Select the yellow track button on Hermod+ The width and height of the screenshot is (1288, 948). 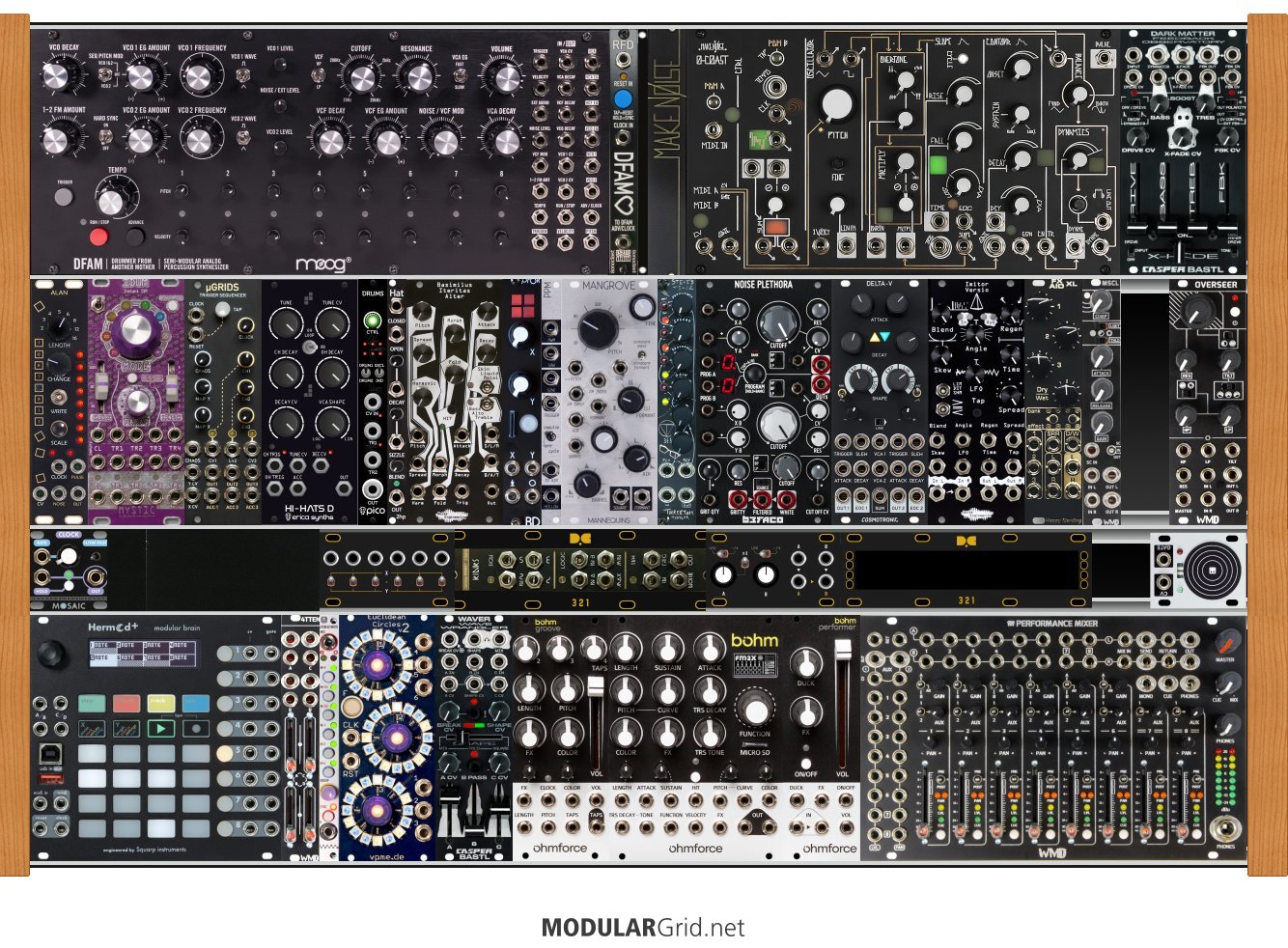point(160,704)
